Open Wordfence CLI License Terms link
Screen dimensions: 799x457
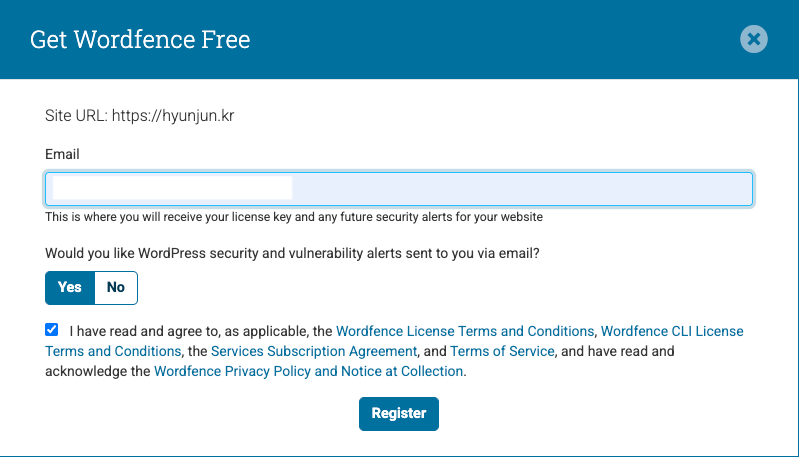[672, 331]
